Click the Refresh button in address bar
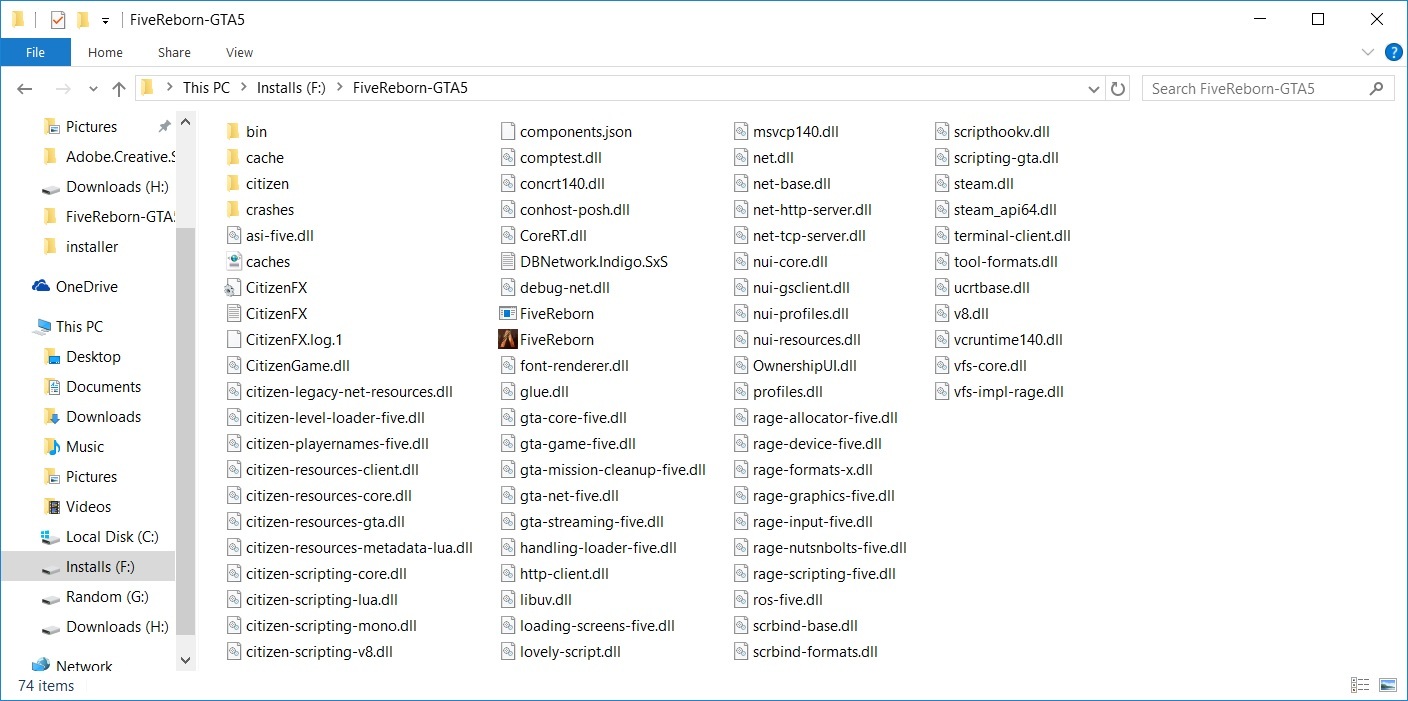The height and width of the screenshot is (701, 1408). 1118,88
